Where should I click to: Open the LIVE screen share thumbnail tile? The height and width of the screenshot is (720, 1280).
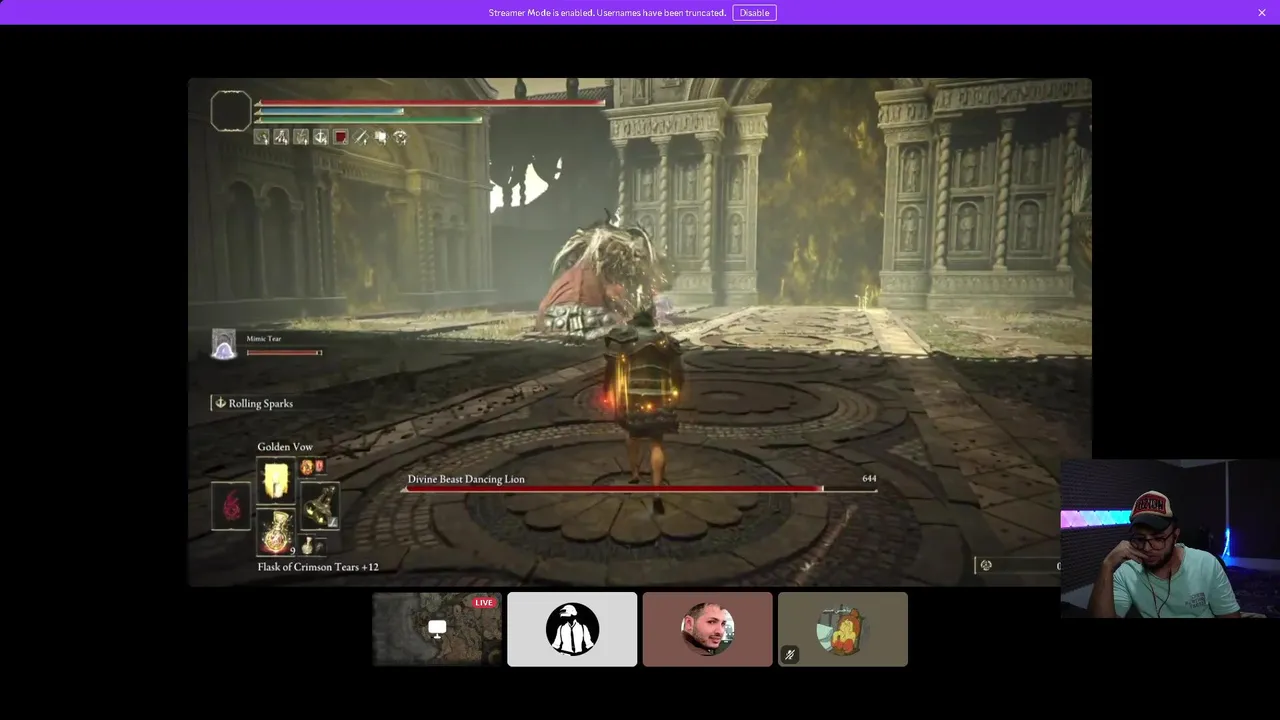click(437, 629)
